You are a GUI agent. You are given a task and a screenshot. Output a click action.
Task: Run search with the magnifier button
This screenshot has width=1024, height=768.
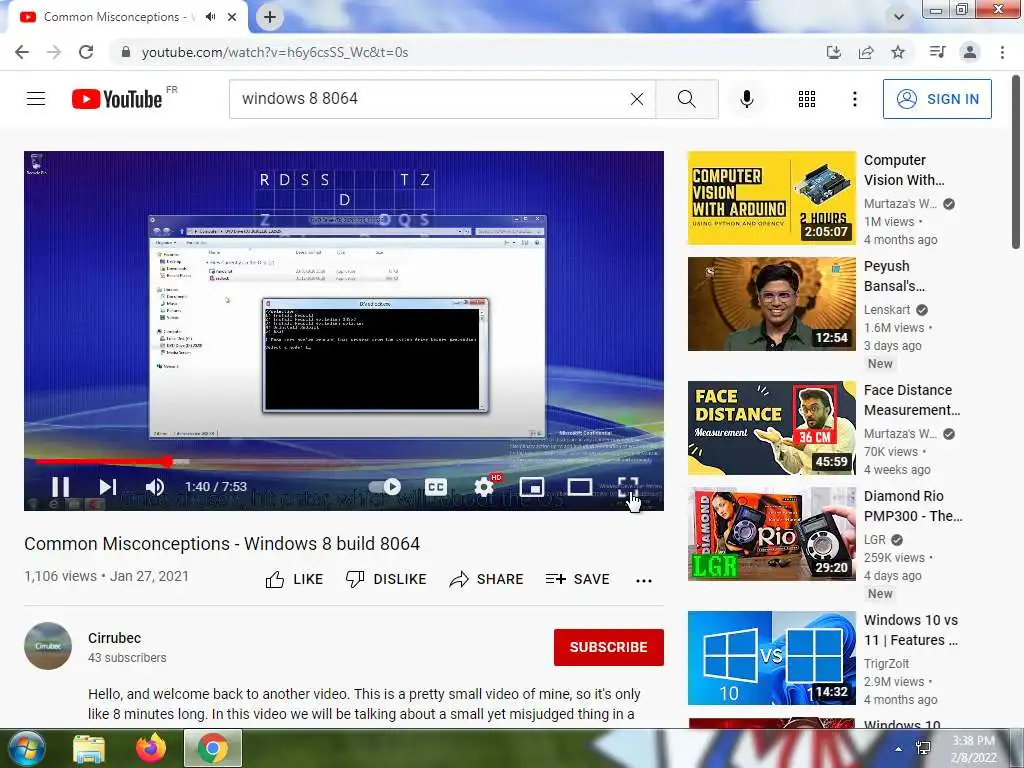pos(686,99)
